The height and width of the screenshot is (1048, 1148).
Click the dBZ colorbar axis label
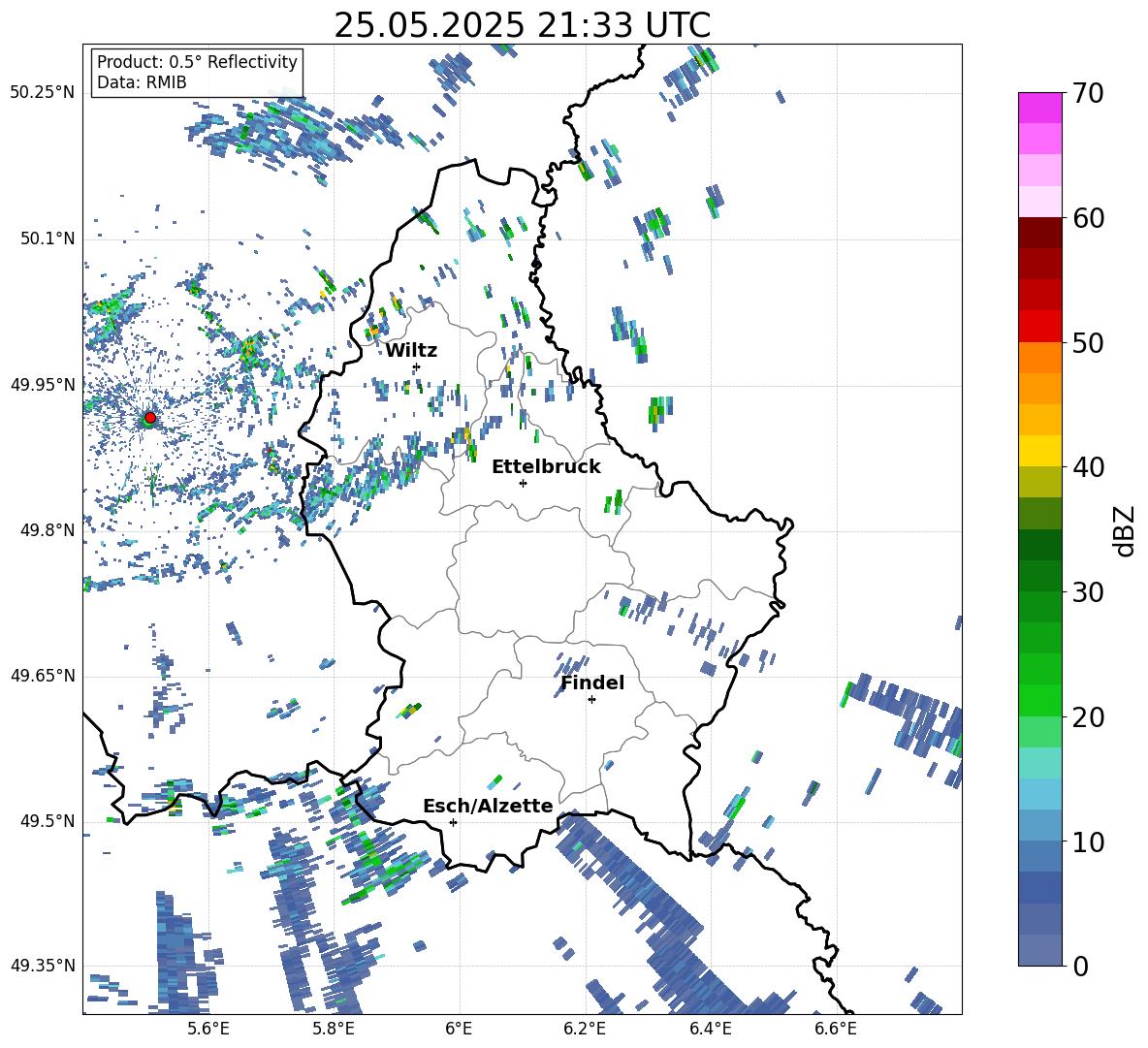point(1126,530)
